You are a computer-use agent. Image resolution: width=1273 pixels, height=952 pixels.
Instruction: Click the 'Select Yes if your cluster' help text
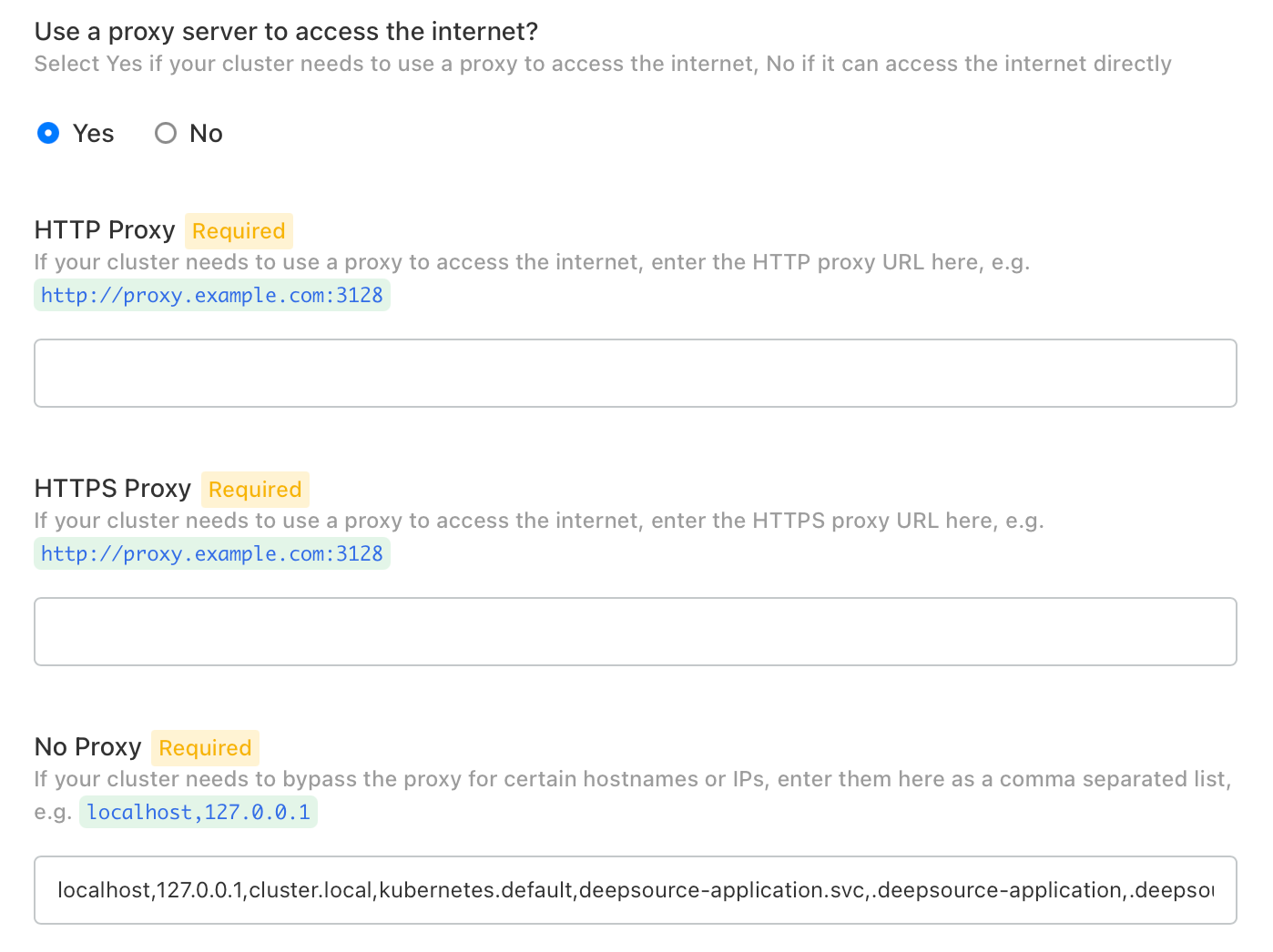click(602, 64)
